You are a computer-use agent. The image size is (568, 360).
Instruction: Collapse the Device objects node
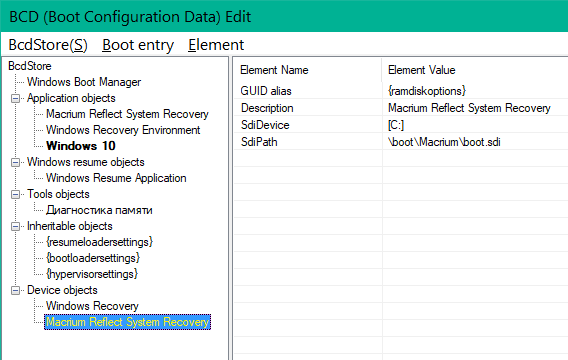pyautogui.click(x=15, y=290)
